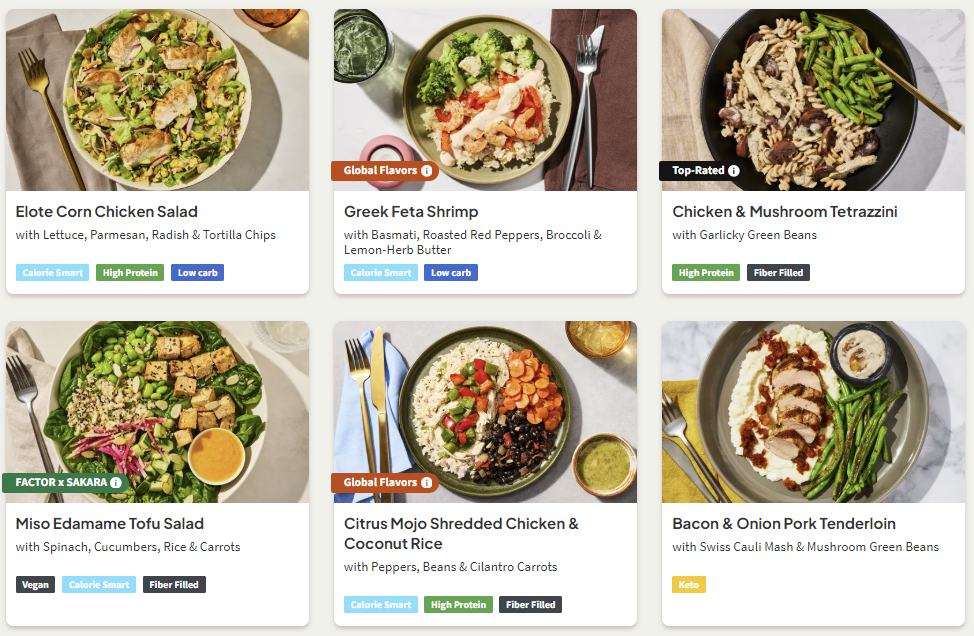This screenshot has width=974, height=636.
Task: Select Chicken & Mushroom Tetrazzini title
Action: (x=785, y=212)
